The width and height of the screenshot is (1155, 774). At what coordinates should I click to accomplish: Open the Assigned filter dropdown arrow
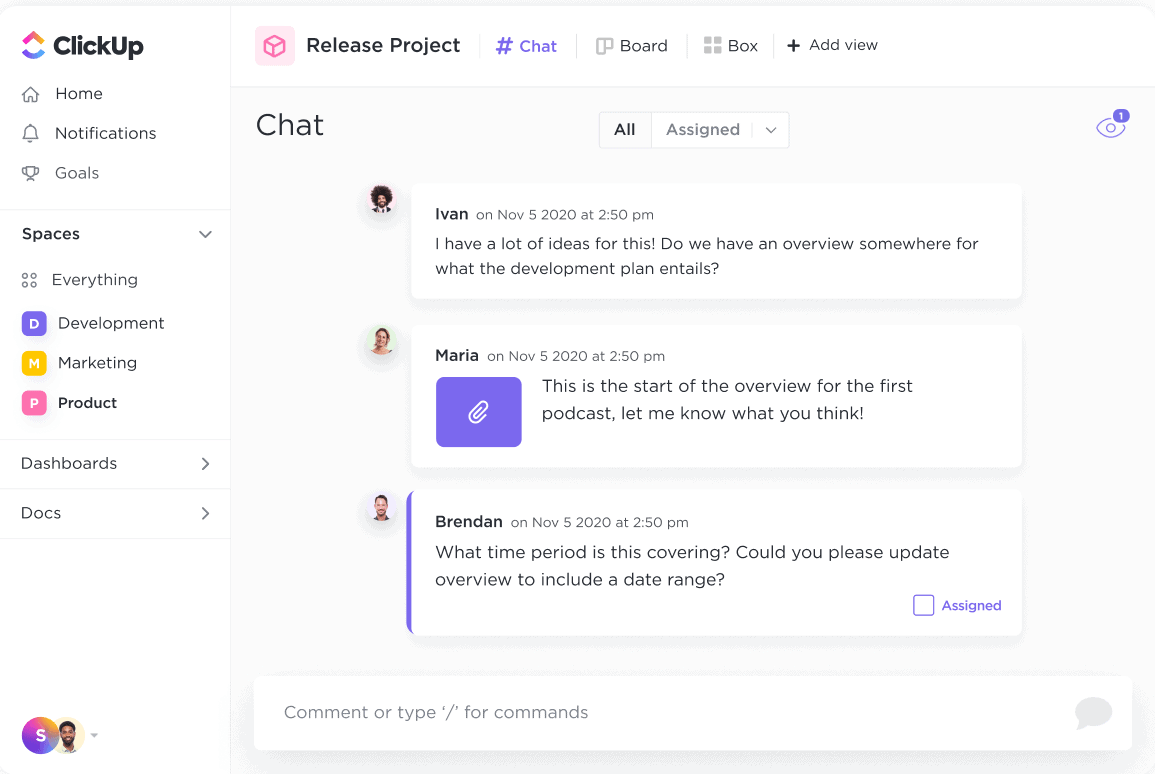click(771, 130)
